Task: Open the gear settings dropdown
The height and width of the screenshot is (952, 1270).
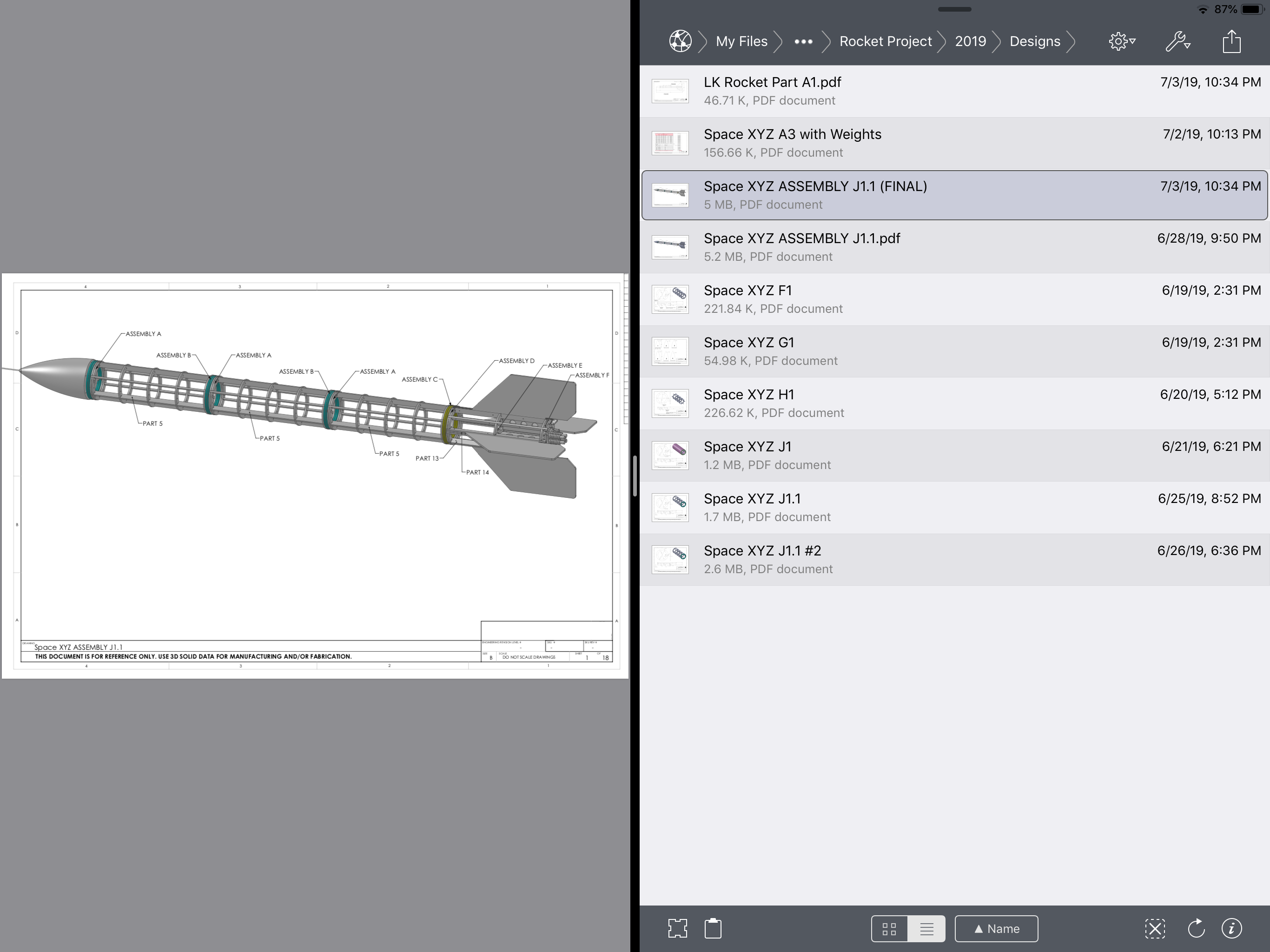Action: coord(1122,41)
